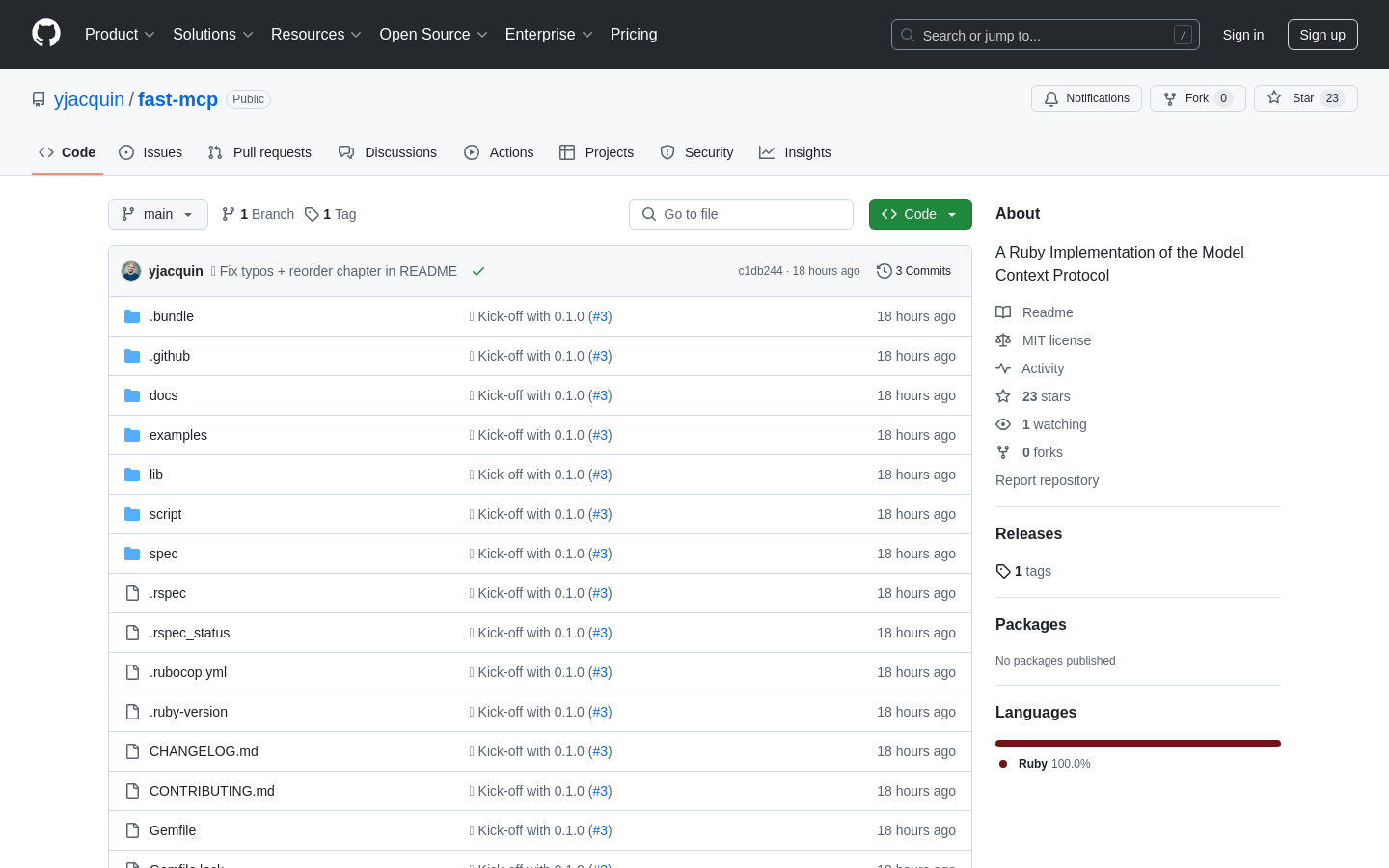Open the Product dropdown menu
Screen dimensions: 1389x868
tap(120, 34)
